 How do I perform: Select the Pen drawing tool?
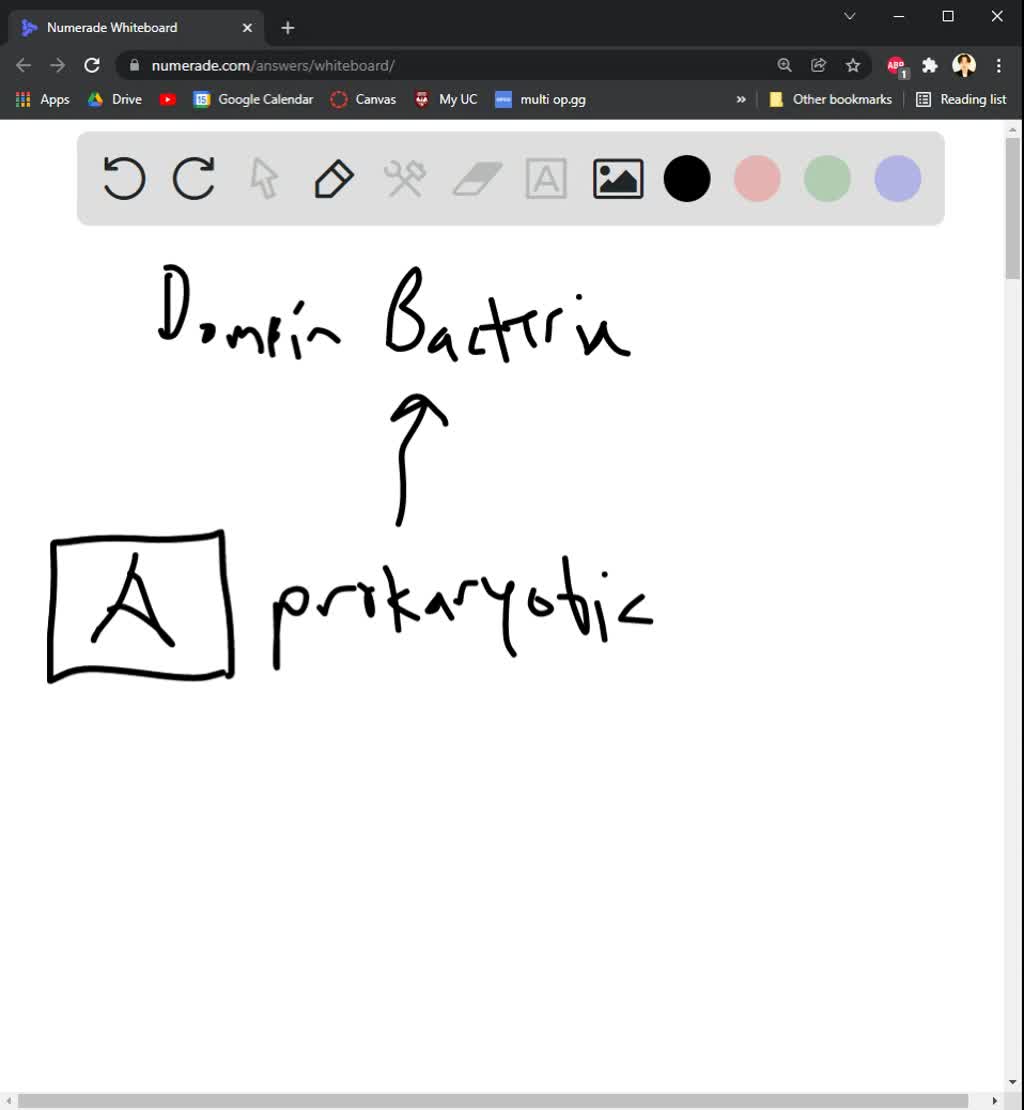[x=333, y=178]
